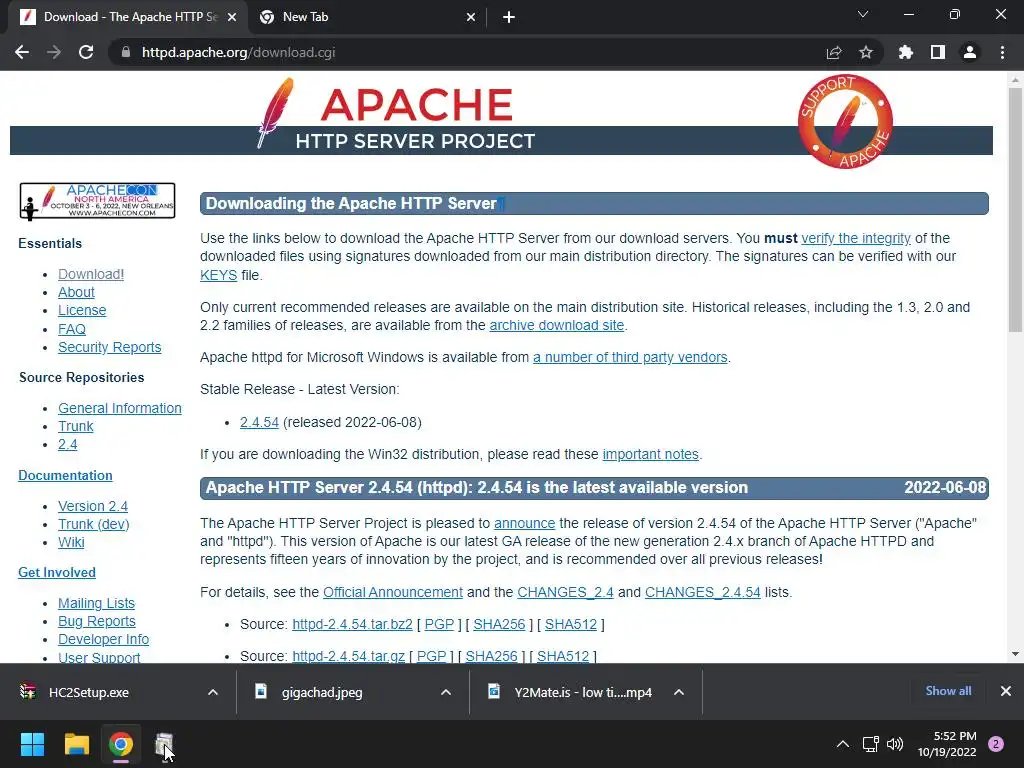Close the downloads bar
This screenshot has height=768, width=1024.
click(1006, 691)
